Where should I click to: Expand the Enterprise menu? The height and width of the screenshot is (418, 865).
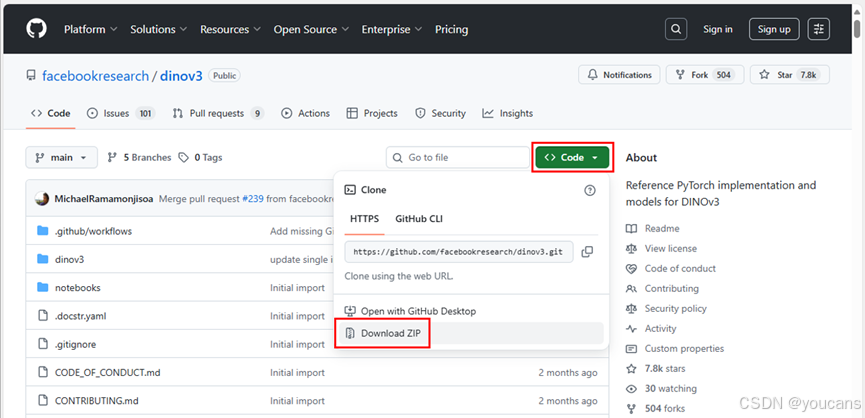(392, 29)
